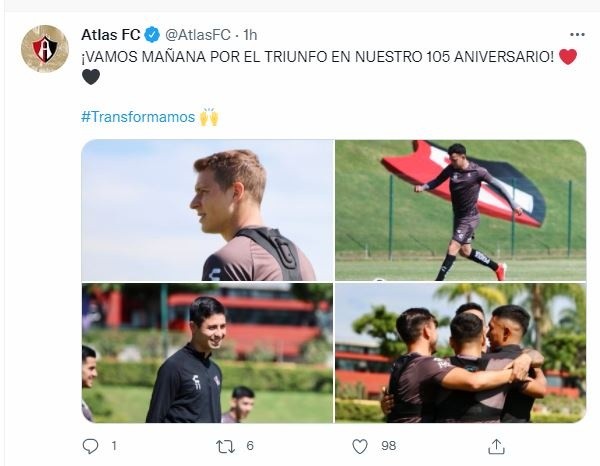Like the tweet with heart icon

point(360,446)
